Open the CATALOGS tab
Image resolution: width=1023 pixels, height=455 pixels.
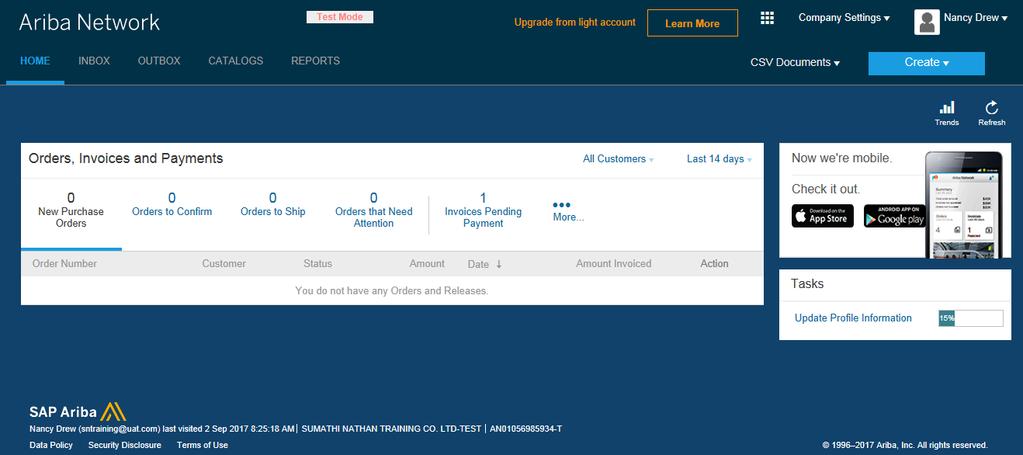[x=236, y=61]
